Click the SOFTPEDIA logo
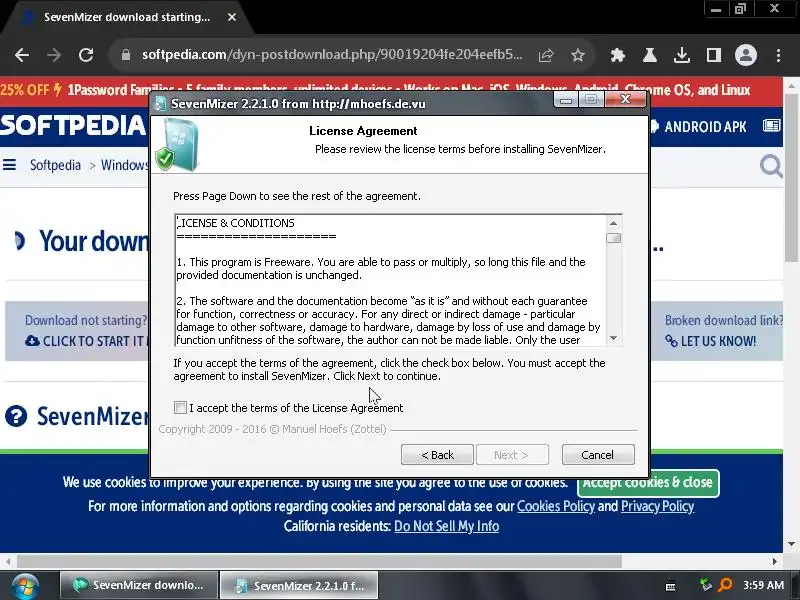 tap(73, 126)
